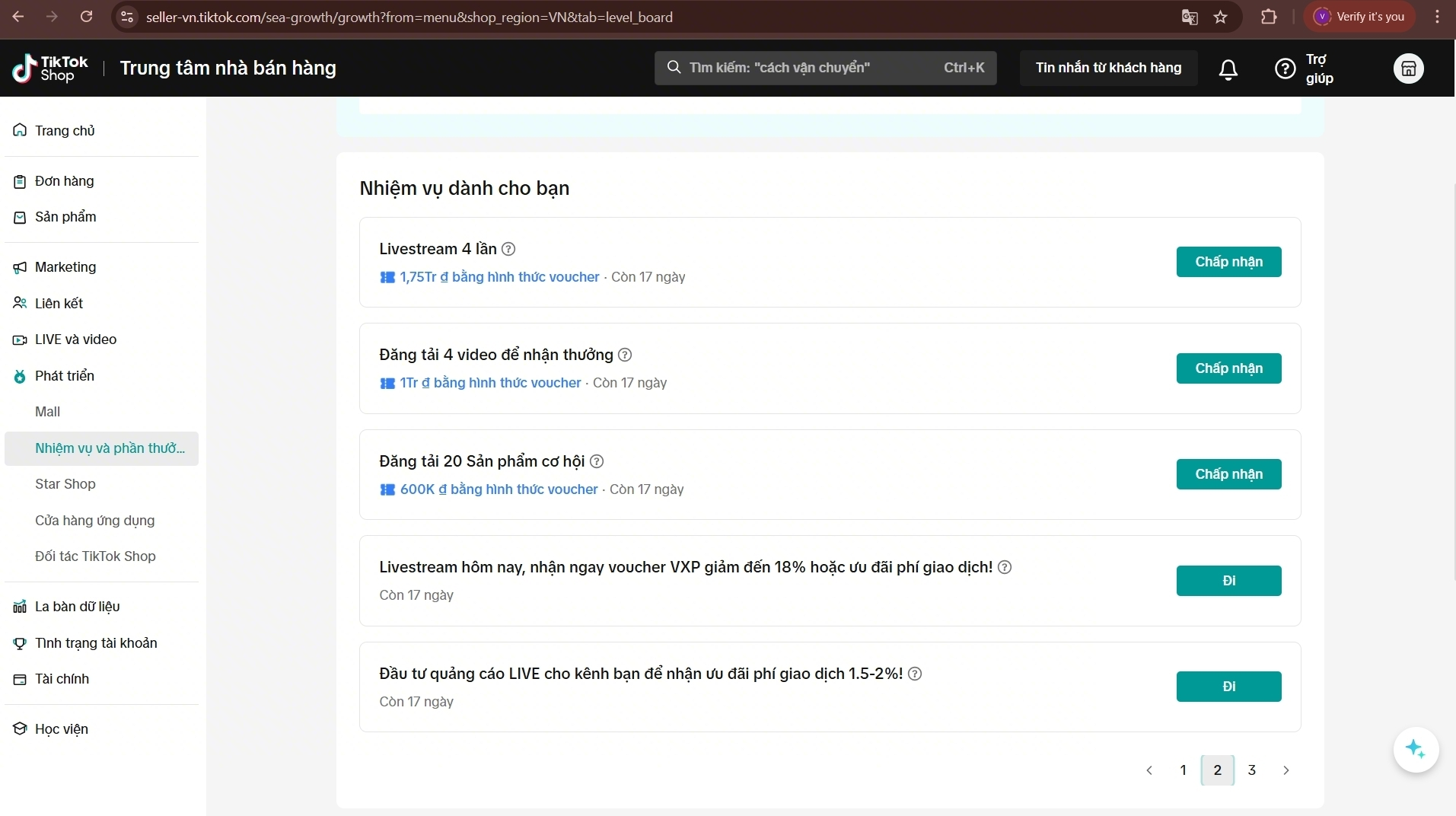Click Trung tâm nhà bán hàng title
Screen dimensions: 1456x816
click(228, 69)
